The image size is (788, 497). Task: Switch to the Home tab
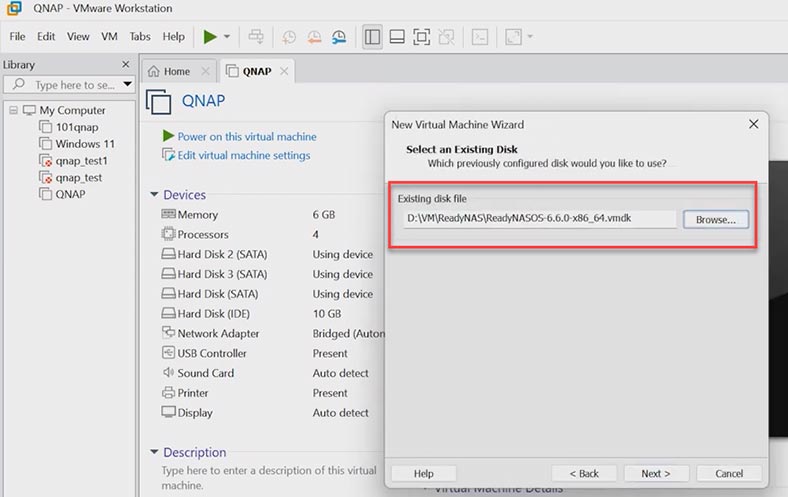(177, 71)
